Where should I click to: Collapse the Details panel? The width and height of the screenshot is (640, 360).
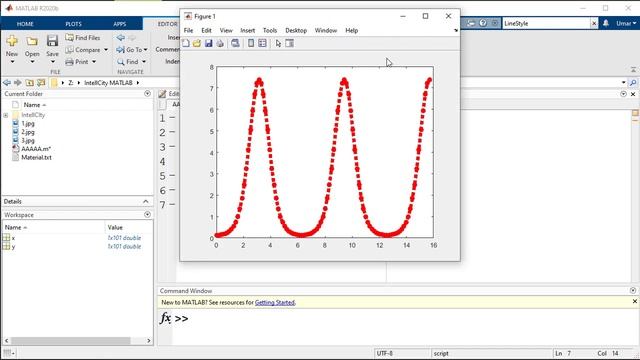point(146,202)
